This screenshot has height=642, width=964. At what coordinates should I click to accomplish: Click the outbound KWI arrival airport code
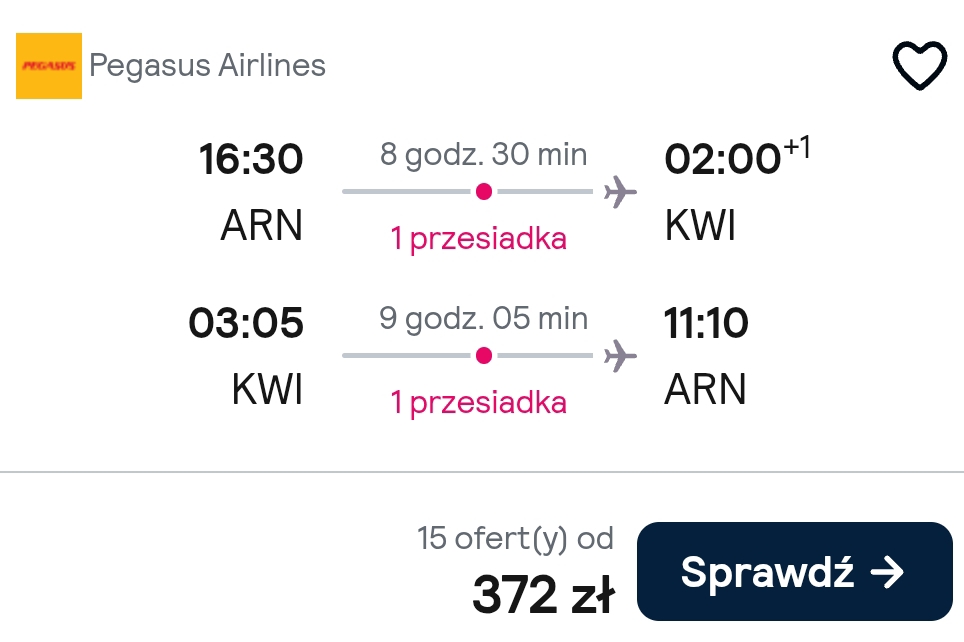pos(700,225)
